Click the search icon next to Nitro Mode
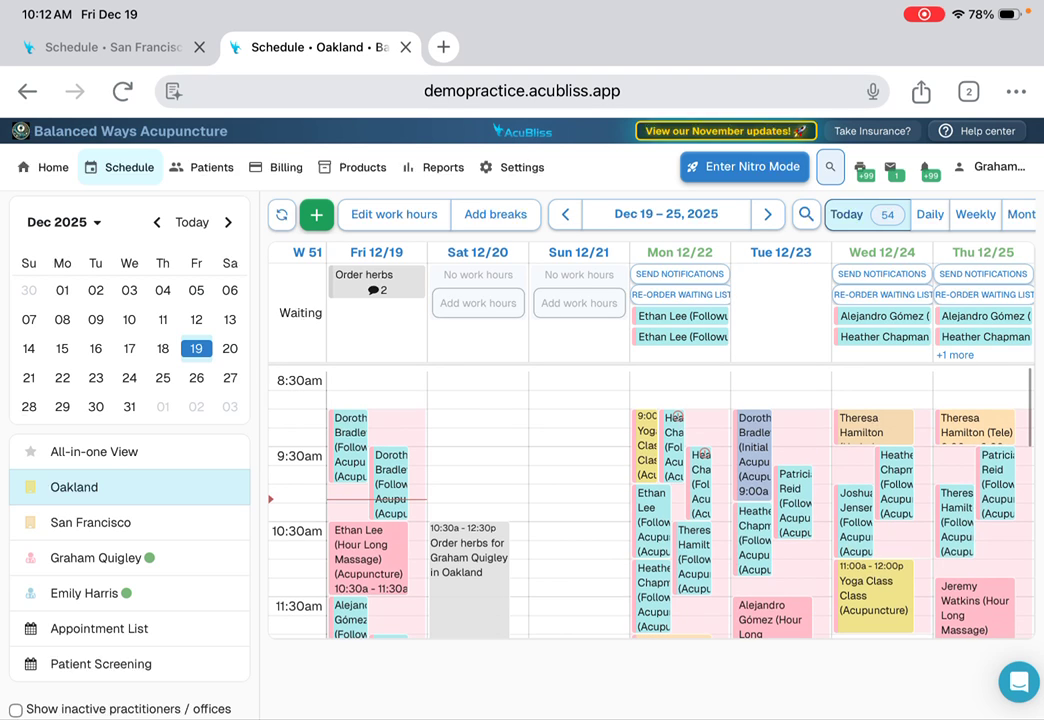The image size is (1044, 720). 830,167
